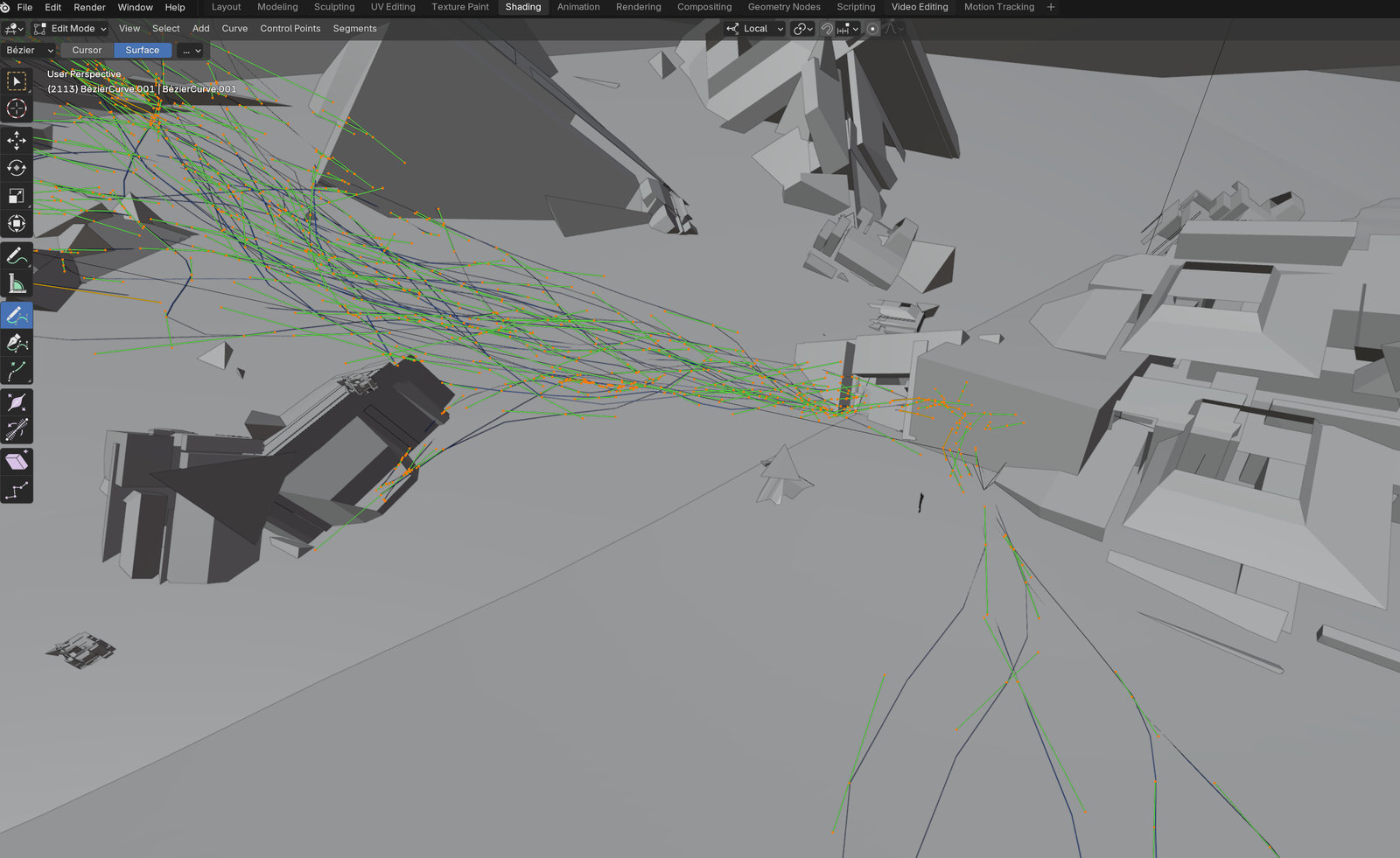Open the Render menu

coord(89,7)
